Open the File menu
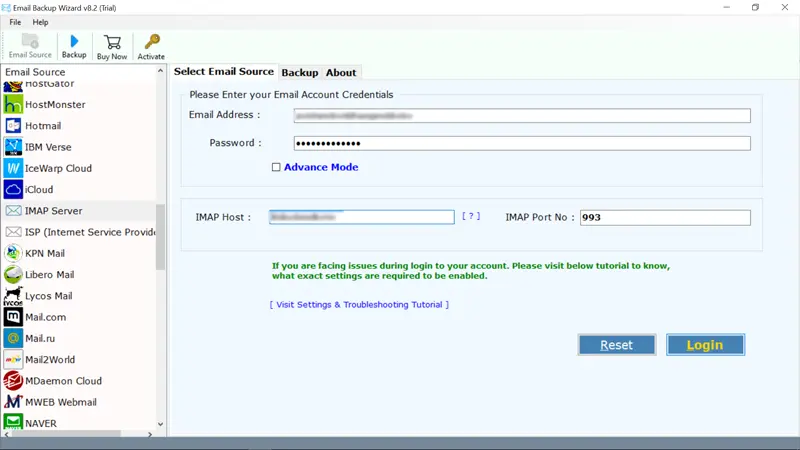800x450 pixels. [15, 22]
